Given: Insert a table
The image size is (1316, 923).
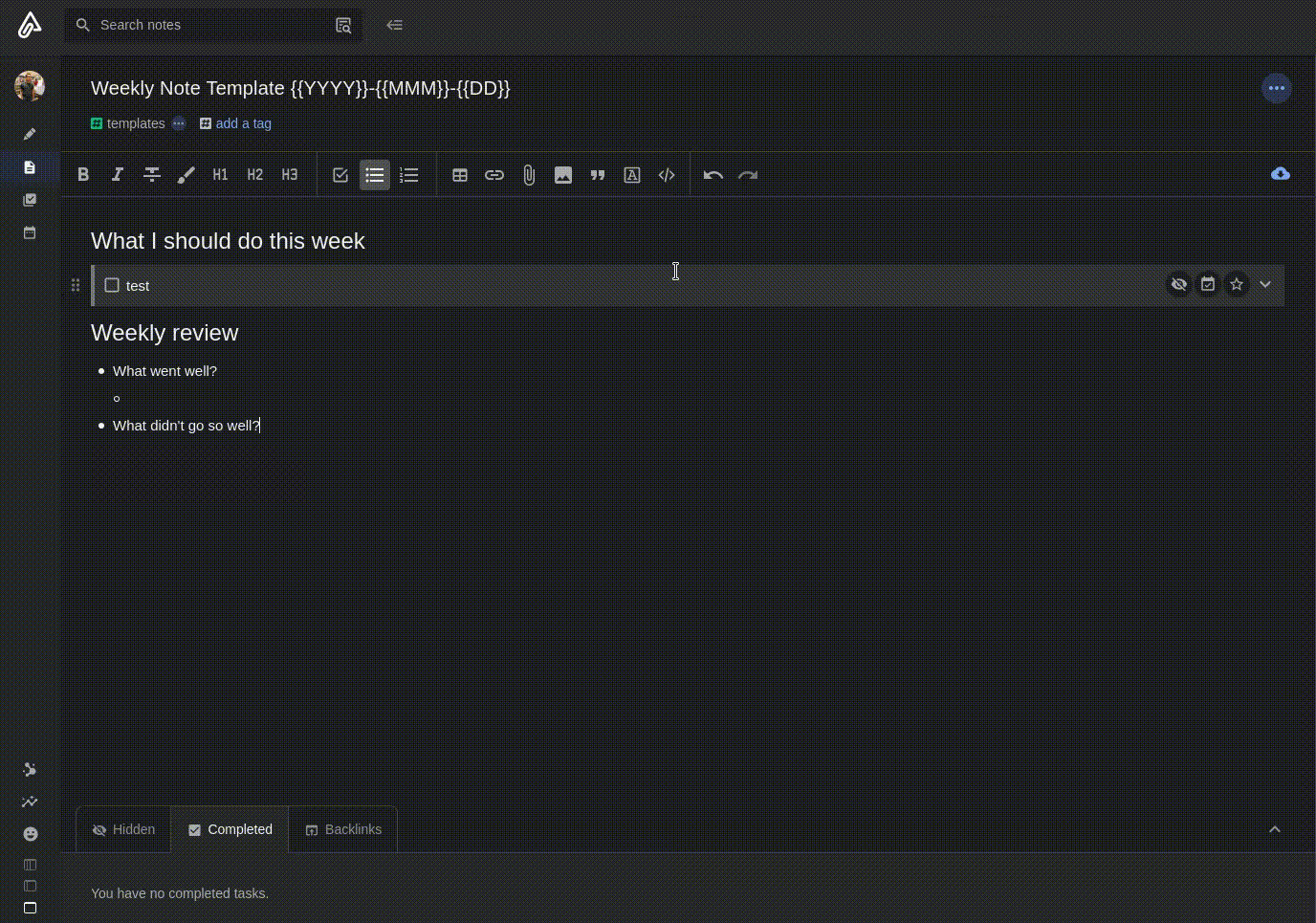Looking at the screenshot, I should tap(460, 175).
